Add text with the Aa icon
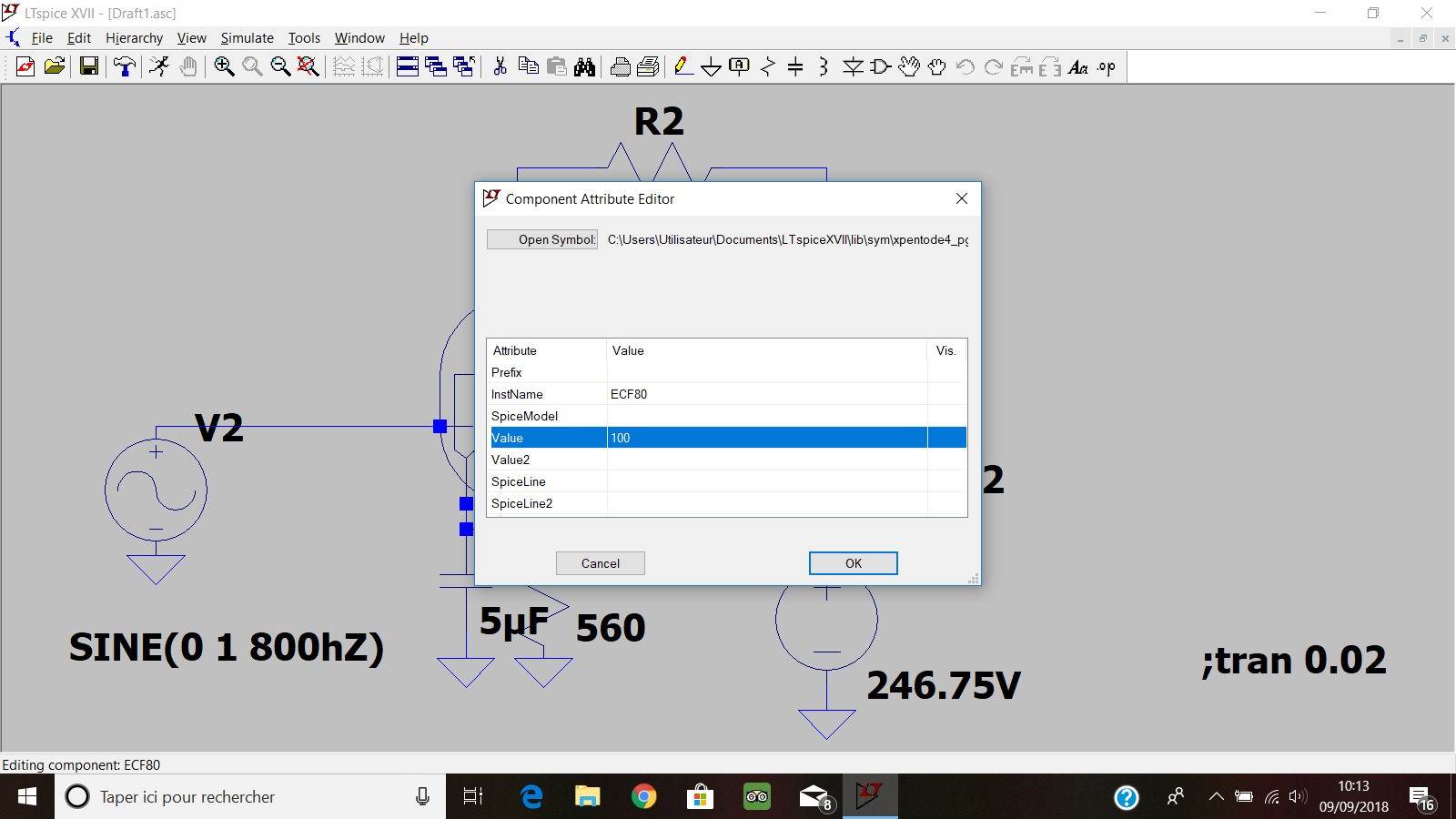Screen dimensions: 1456x819 pyautogui.click(x=1078, y=66)
